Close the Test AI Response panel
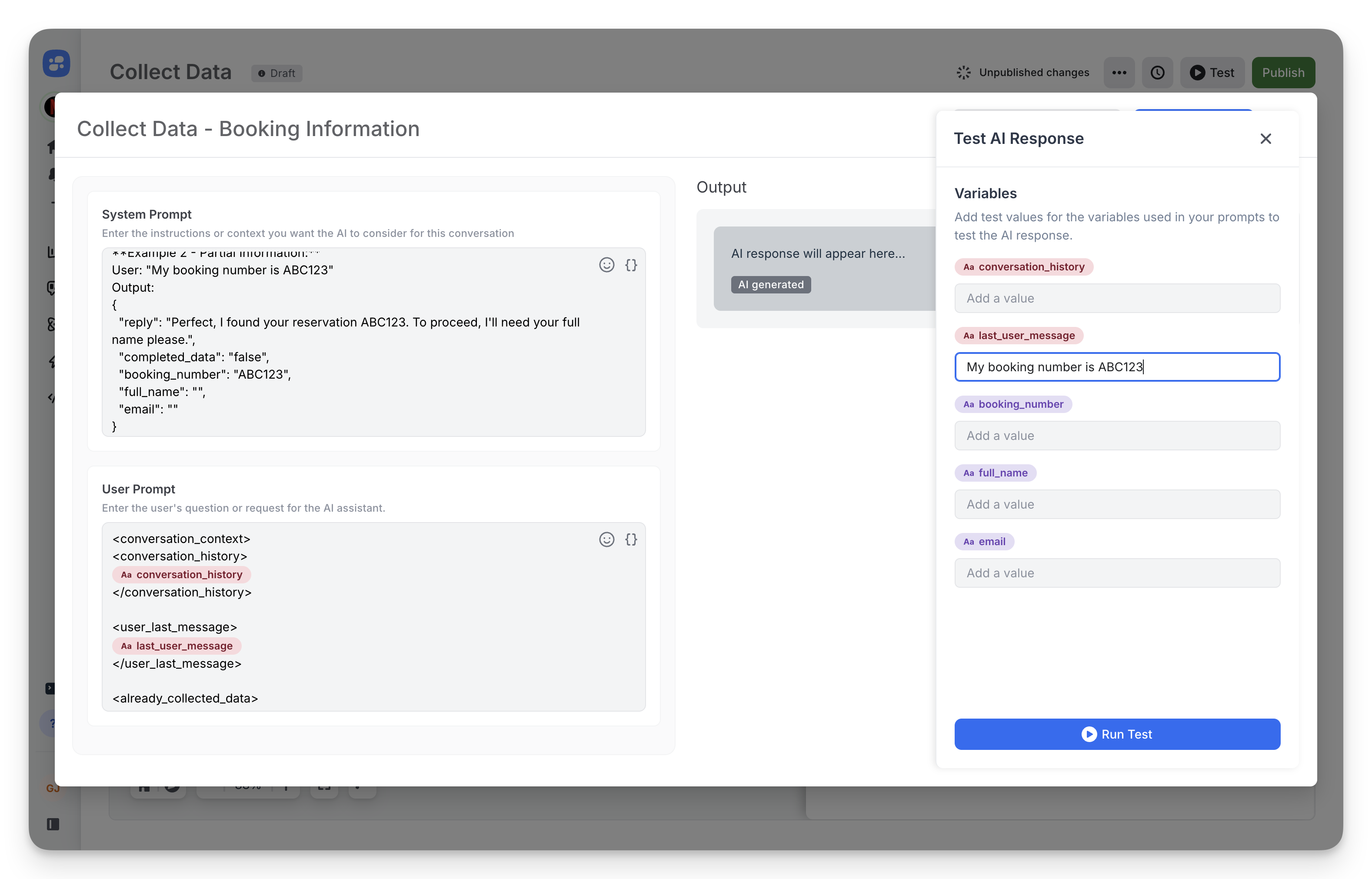 1265,139
